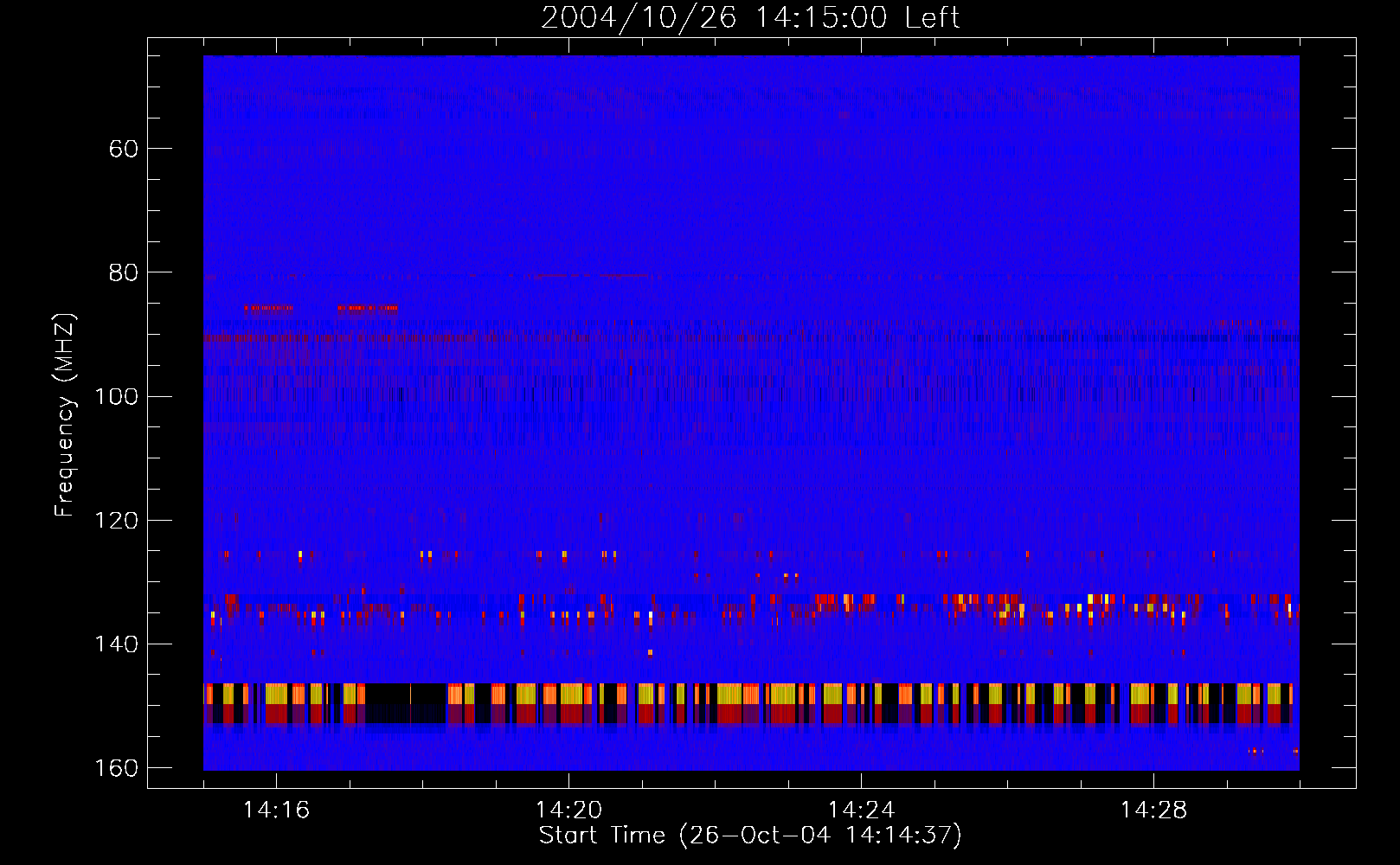
Task: Click the 'Start Time (26-Oct-04 14:14:37)' label
Action: [750, 836]
